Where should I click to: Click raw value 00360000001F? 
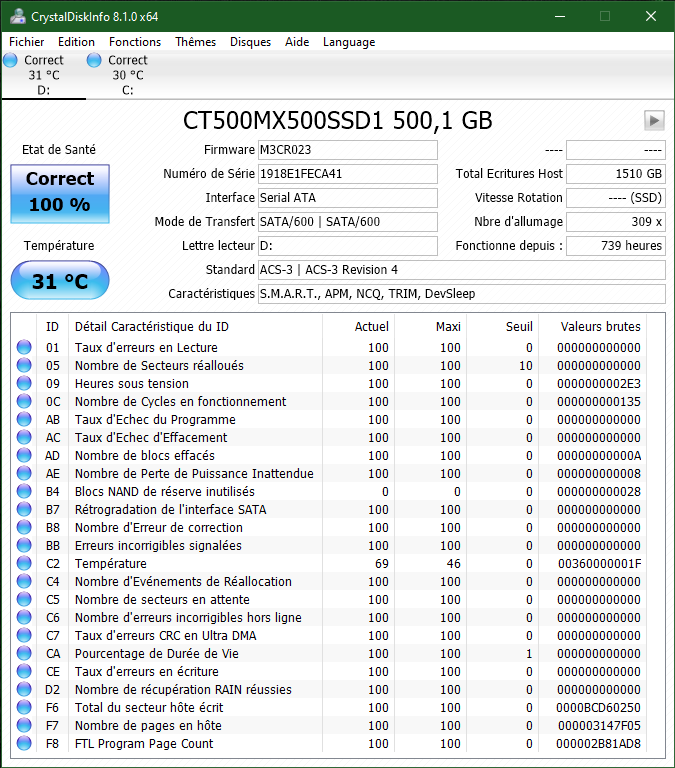[599, 563]
